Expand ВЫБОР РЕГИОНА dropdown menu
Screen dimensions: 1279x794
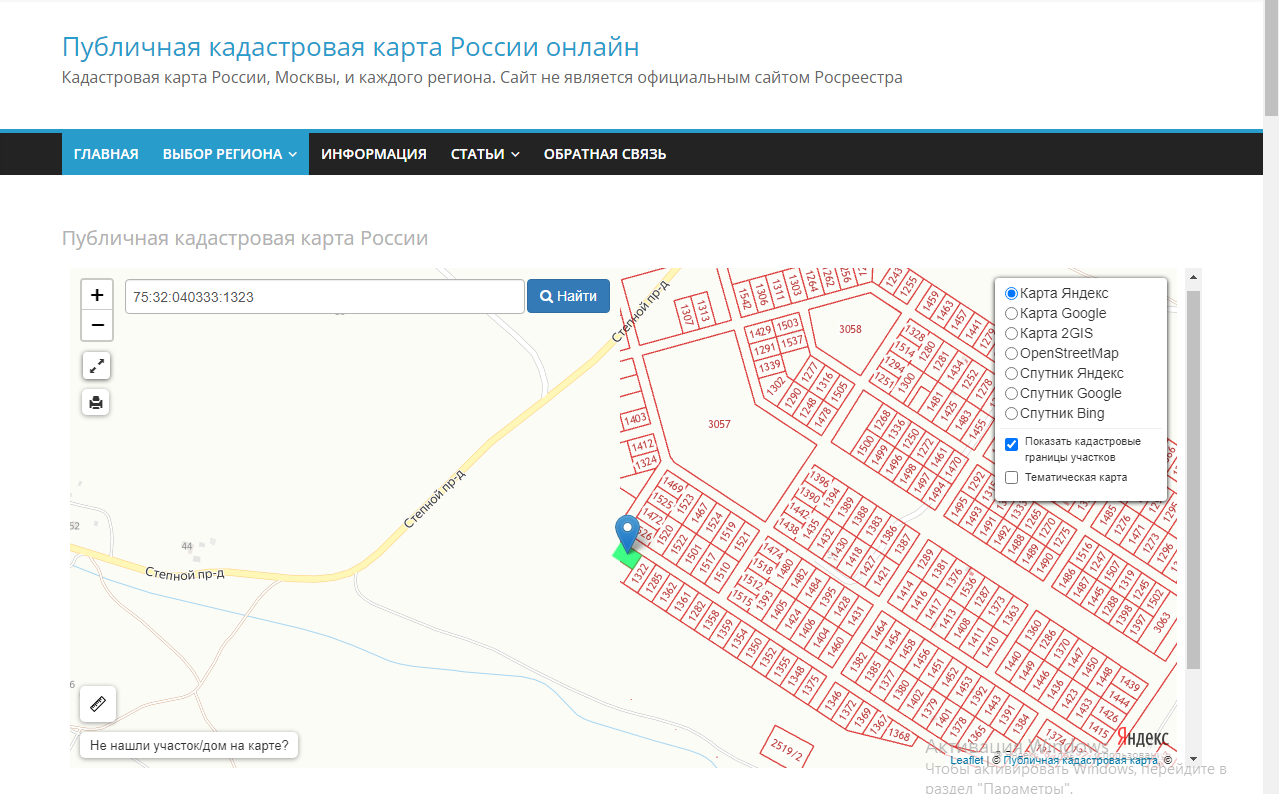pyautogui.click(x=229, y=154)
